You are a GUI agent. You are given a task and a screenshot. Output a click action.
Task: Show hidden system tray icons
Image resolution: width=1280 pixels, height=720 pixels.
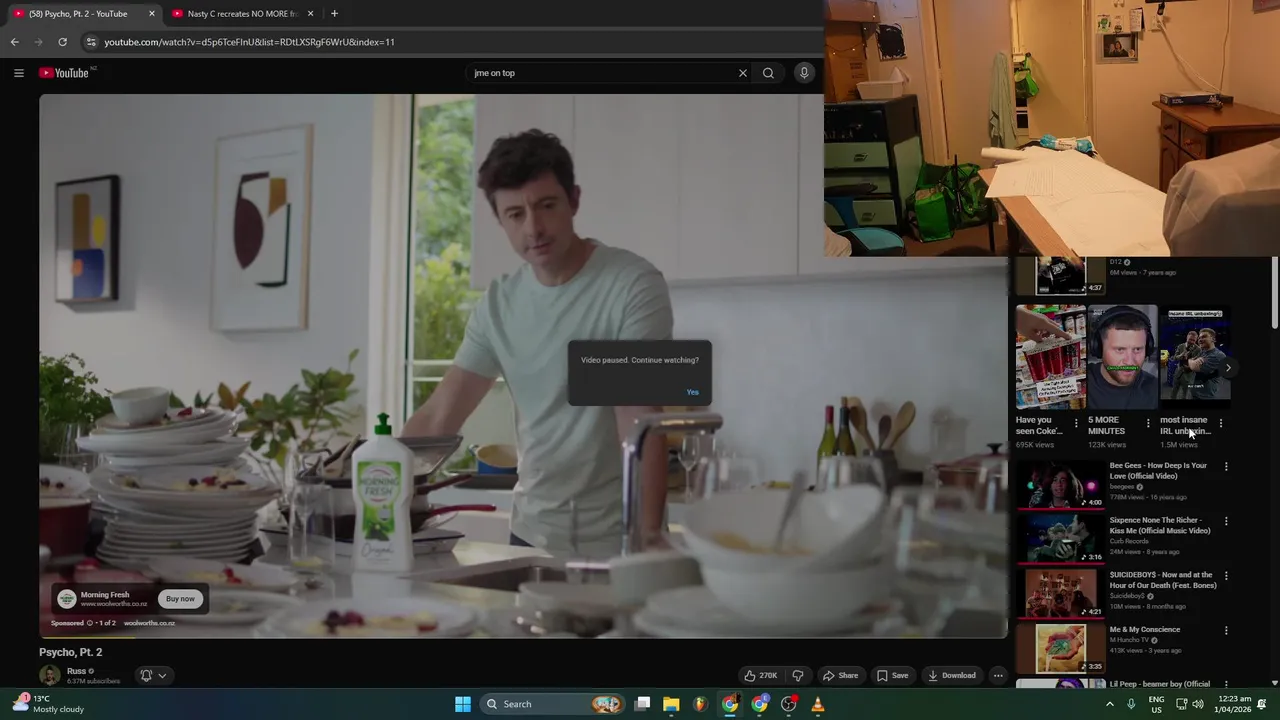[1109, 704]
